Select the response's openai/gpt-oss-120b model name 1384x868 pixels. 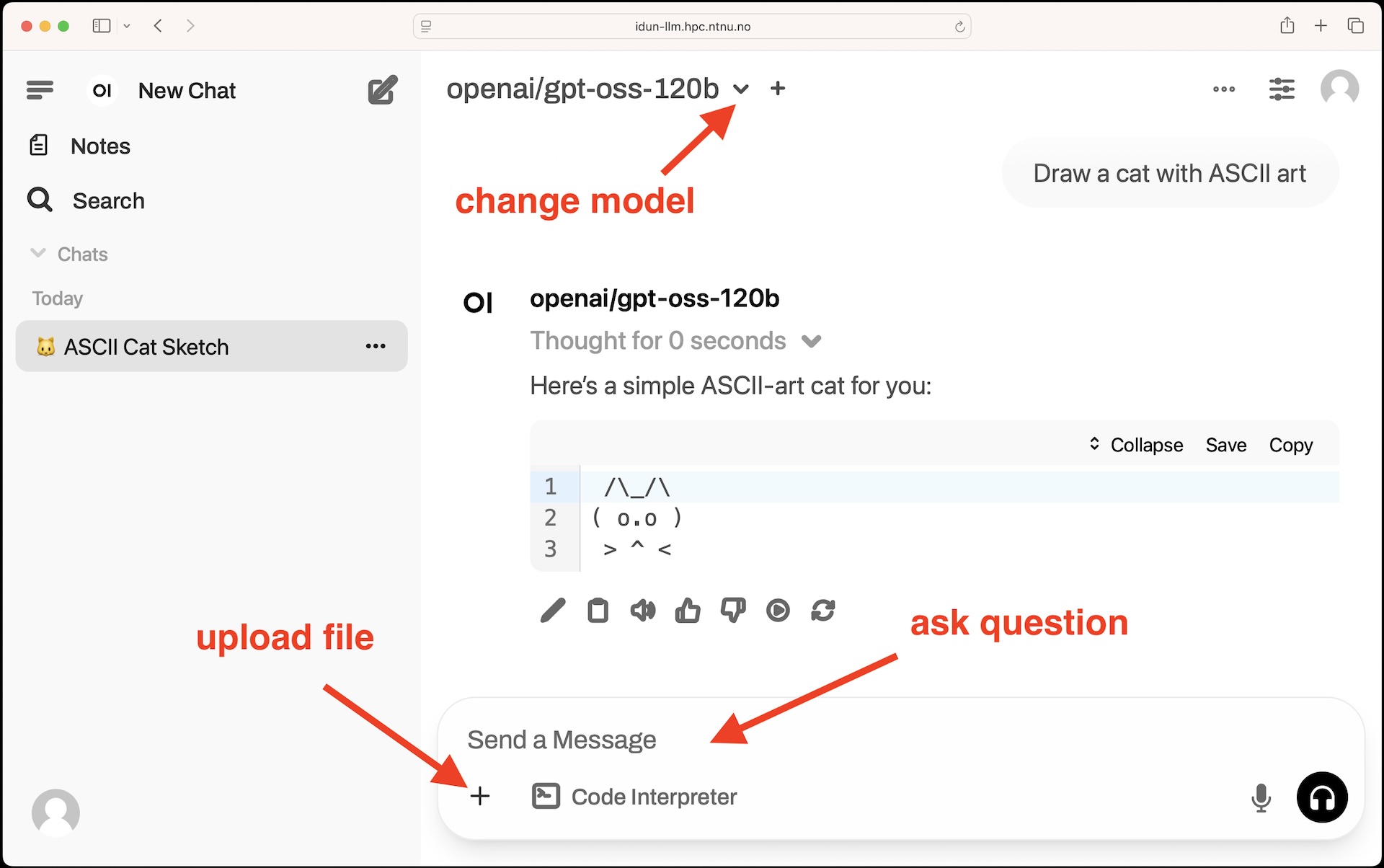tap(655, 298)
